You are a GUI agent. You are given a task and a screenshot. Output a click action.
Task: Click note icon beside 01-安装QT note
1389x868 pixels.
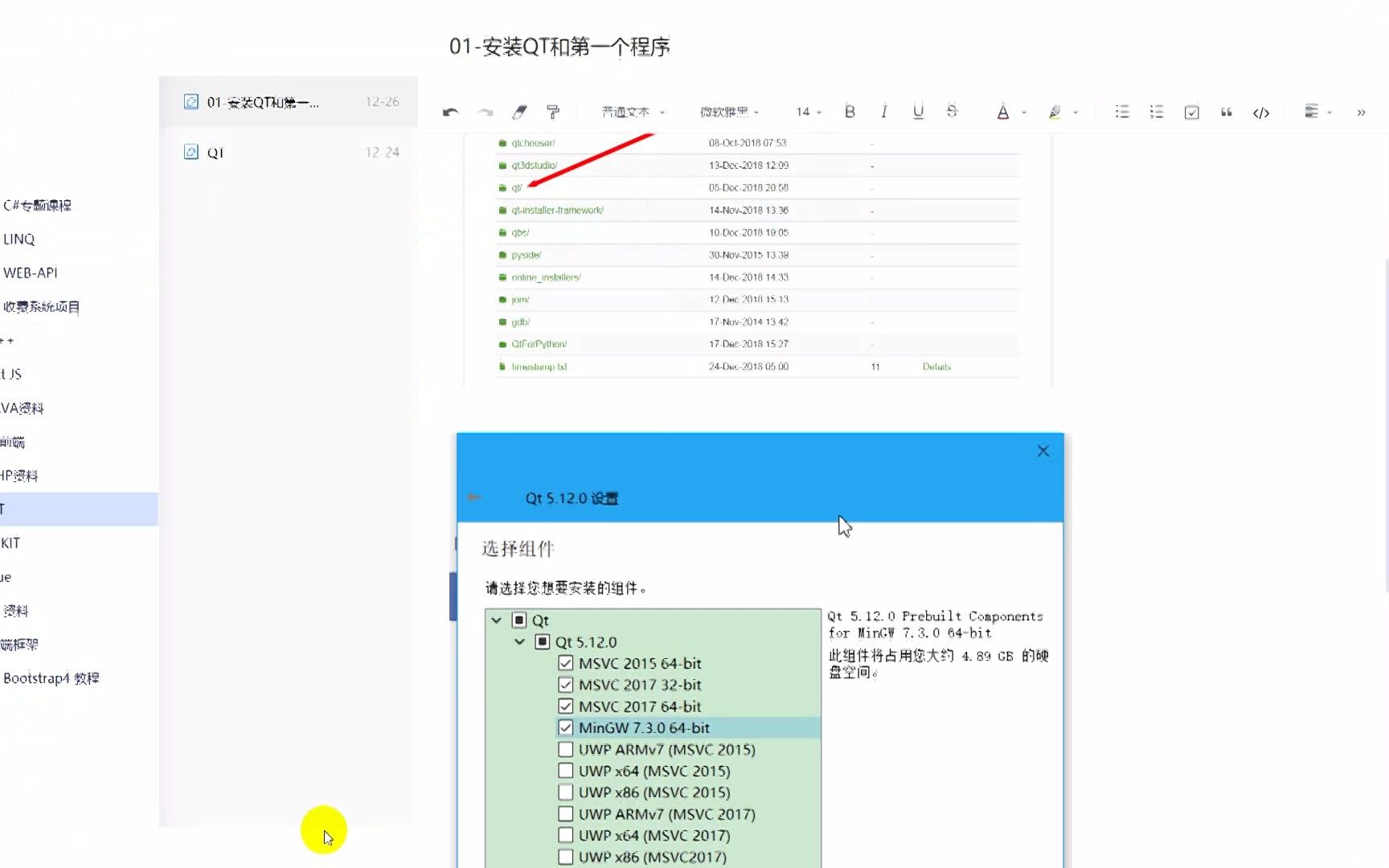[x=191, y=102]
